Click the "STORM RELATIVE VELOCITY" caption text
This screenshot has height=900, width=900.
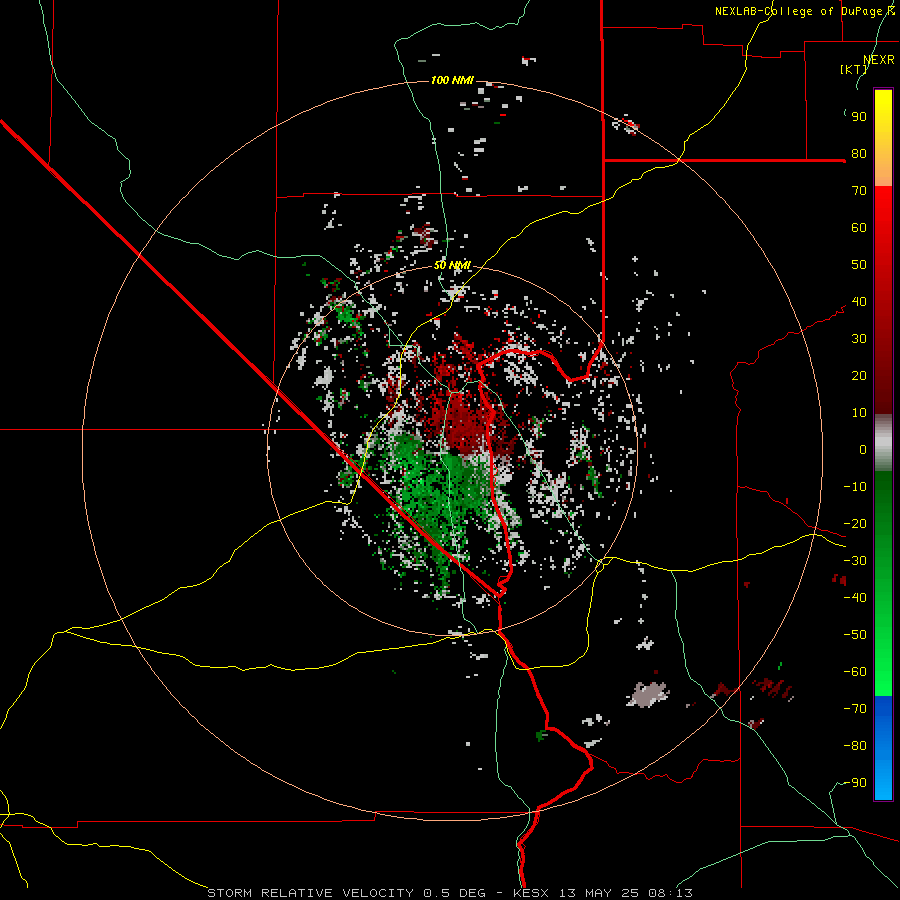pos(310,893)
